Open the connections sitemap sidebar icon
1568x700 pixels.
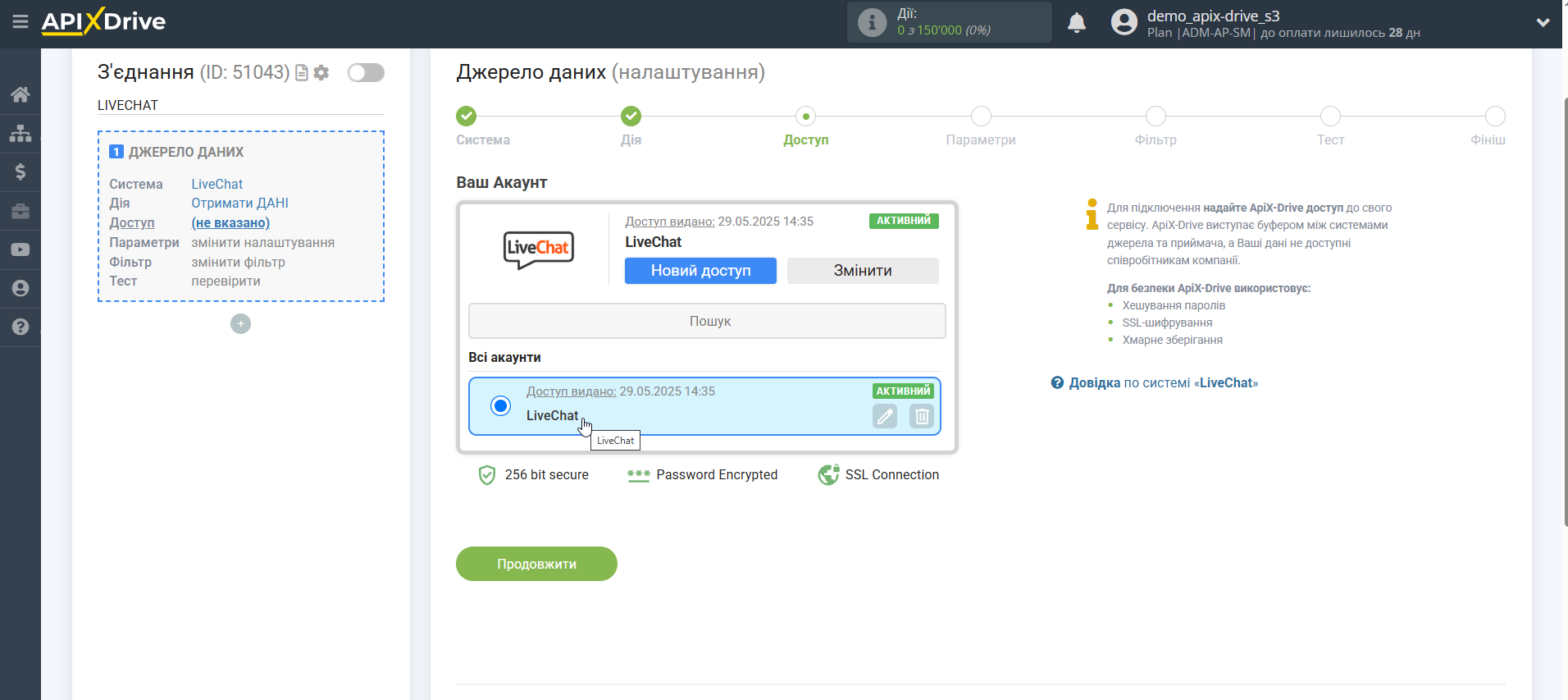[21, 133]
